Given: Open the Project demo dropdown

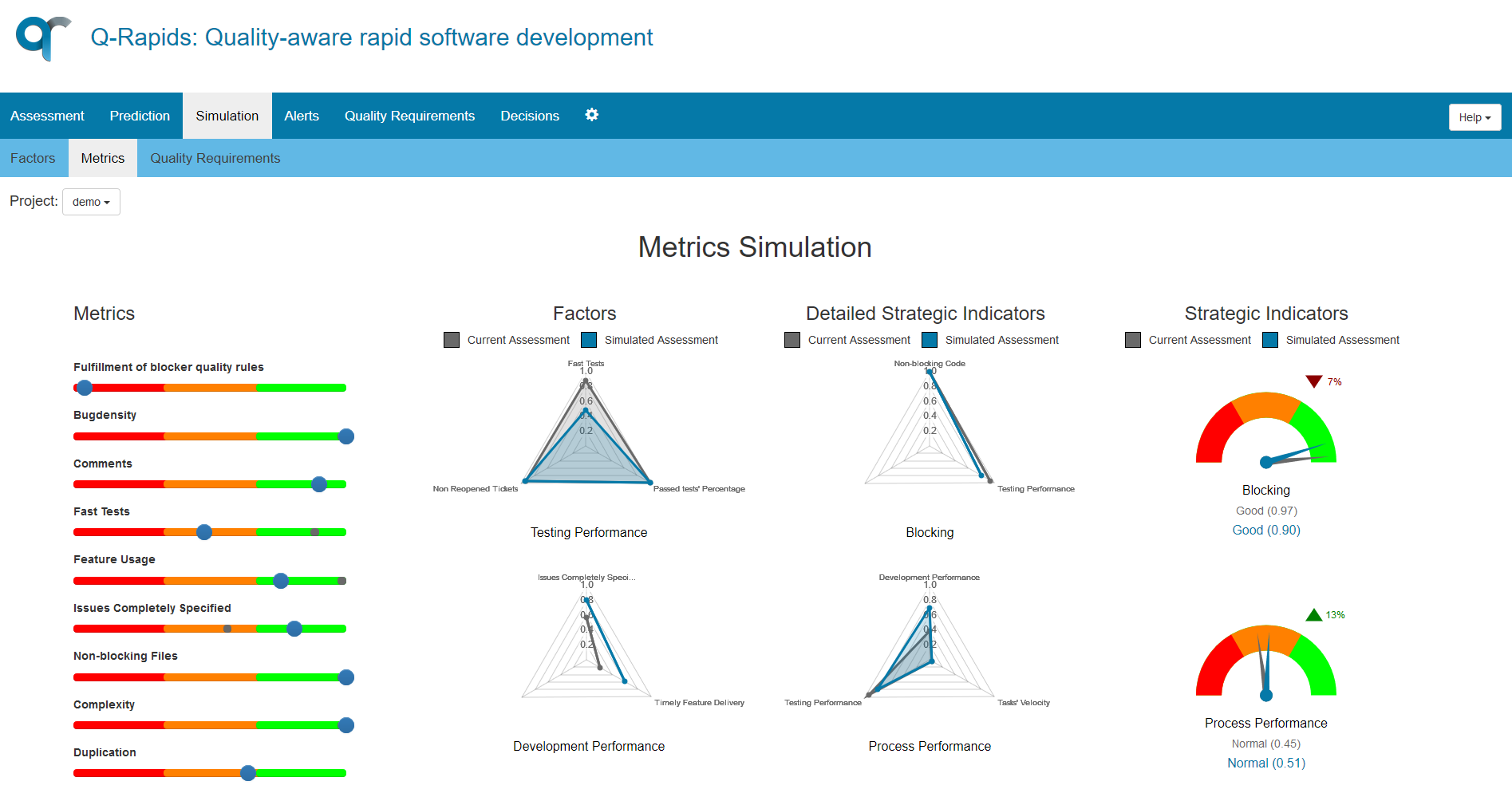Looking at the screenshot, I should [x=90, y=202].
